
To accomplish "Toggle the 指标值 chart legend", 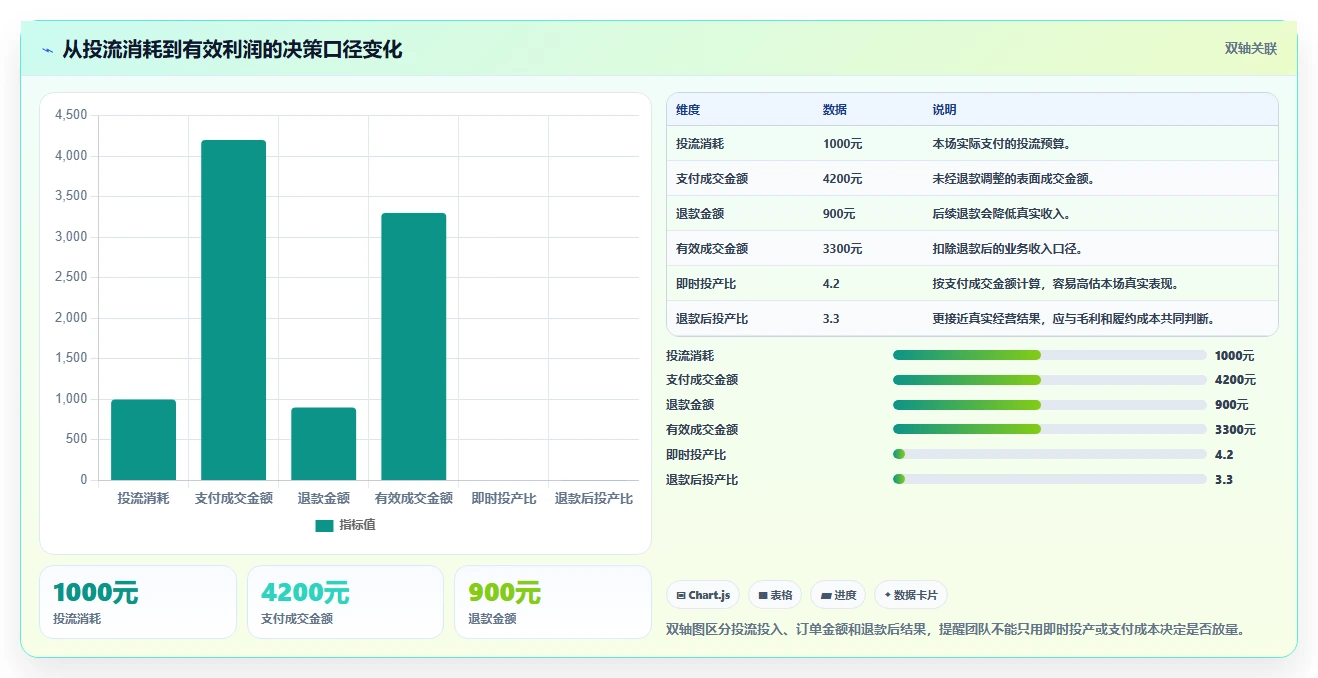I will (x=345, y=525).
